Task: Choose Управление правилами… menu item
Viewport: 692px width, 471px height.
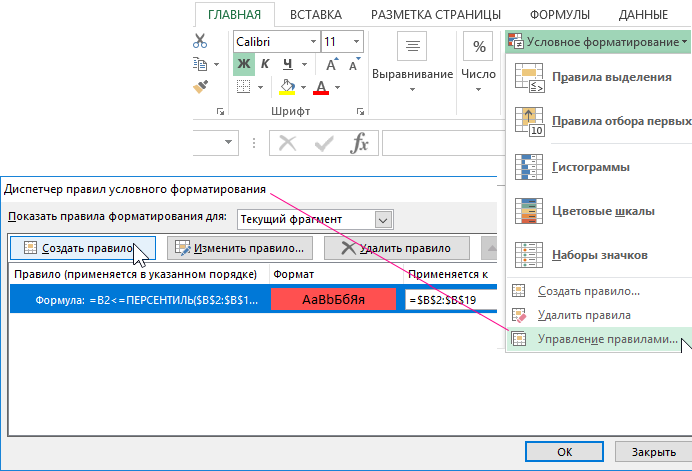Action: (599, 339)
